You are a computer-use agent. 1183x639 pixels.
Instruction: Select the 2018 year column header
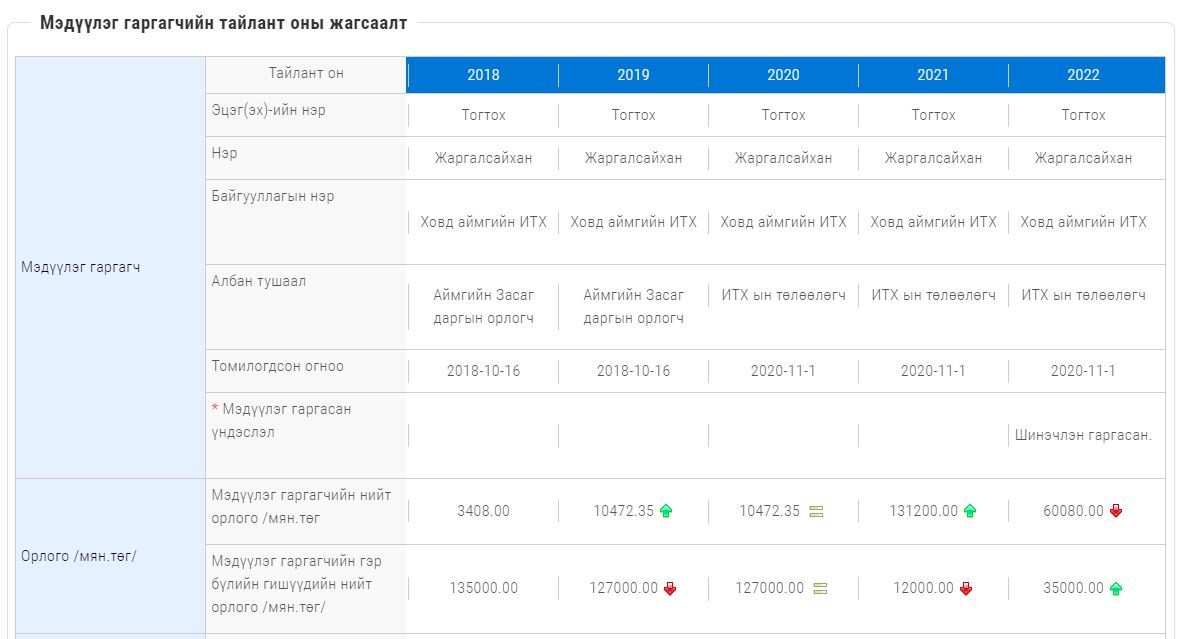[x=483, y=75]
